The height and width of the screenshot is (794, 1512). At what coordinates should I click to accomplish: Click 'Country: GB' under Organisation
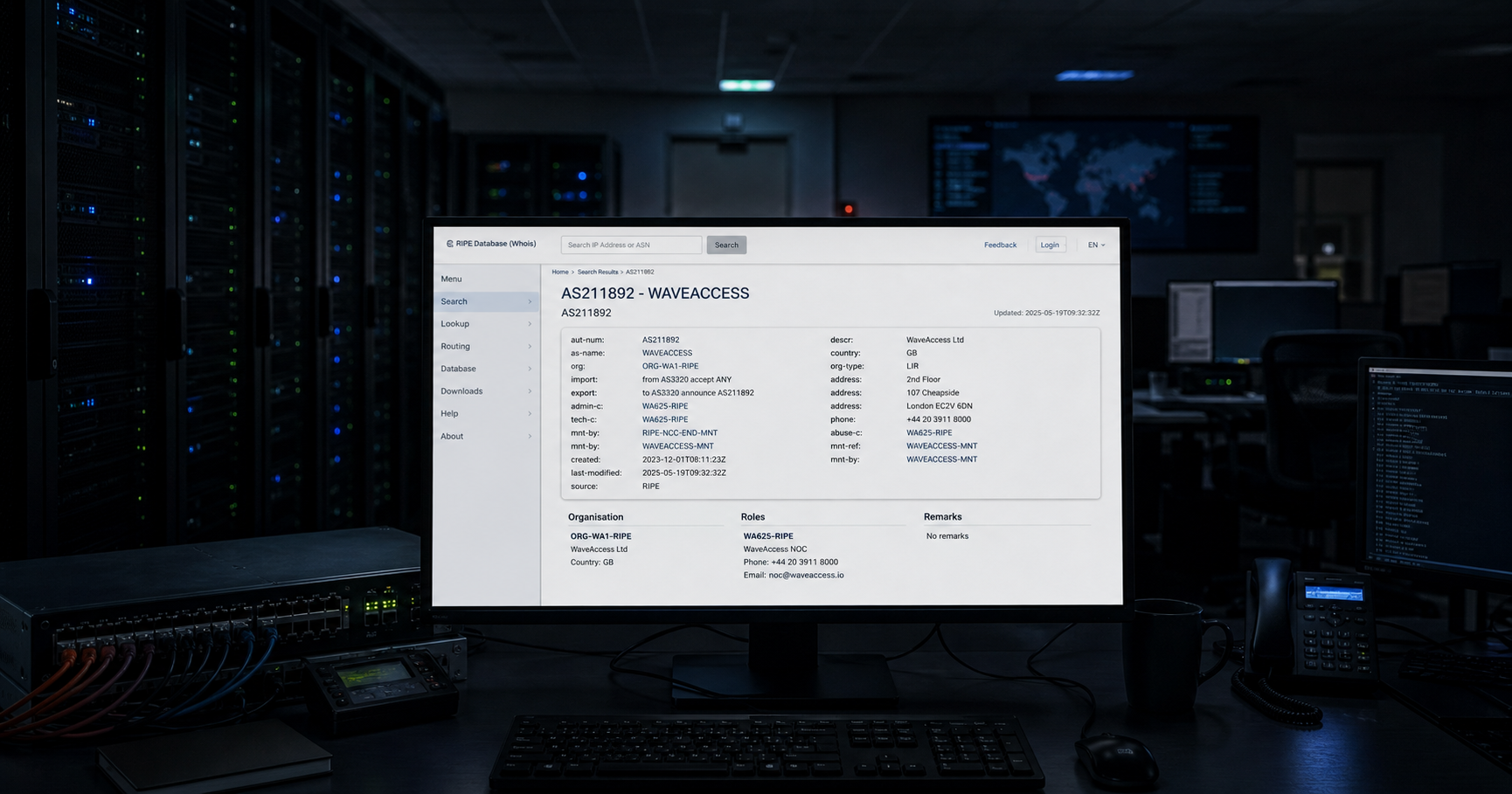[592, 563]
